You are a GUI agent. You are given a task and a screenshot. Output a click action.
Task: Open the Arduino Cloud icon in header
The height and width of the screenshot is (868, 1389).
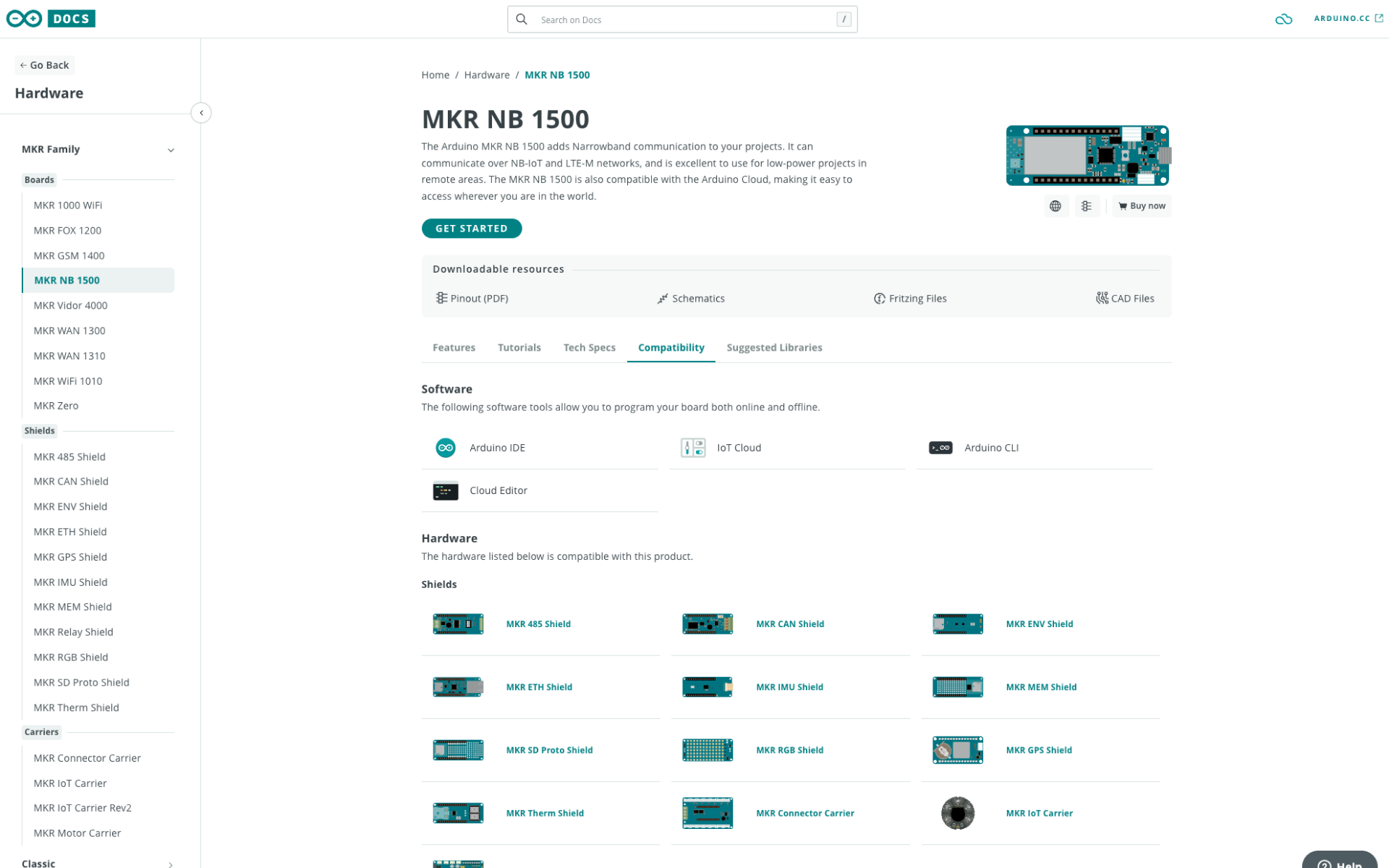pyautogui.click(x=1283, y=20)
